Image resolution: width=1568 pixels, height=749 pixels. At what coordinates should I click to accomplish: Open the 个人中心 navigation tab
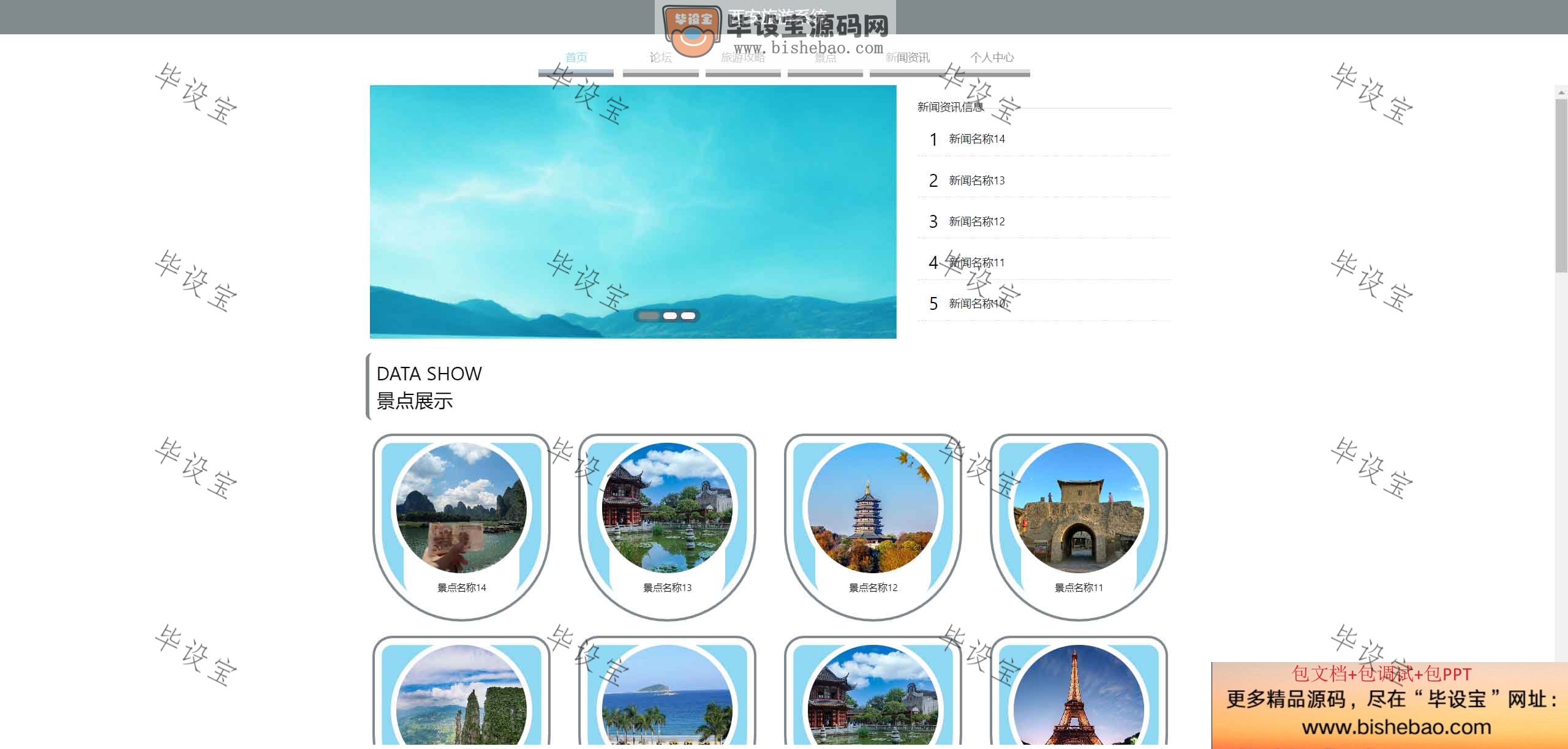(x=992, y=58)
